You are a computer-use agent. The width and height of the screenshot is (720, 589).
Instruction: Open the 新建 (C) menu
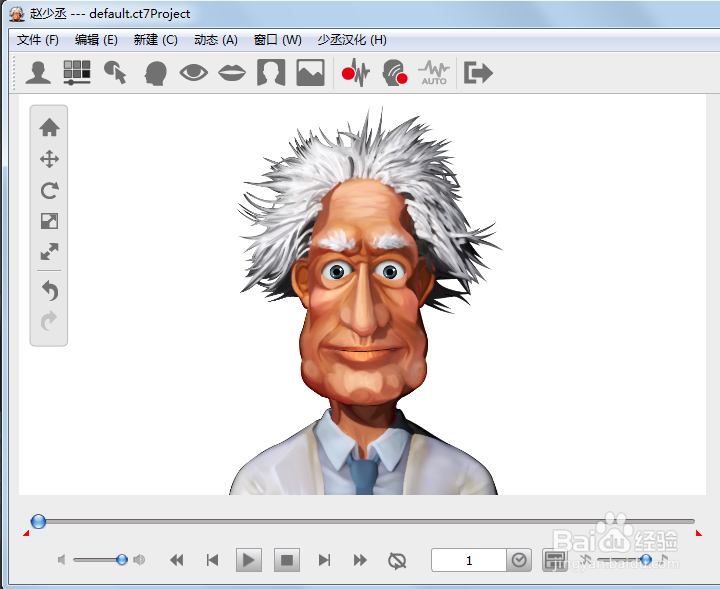click(x=155, y=40)
